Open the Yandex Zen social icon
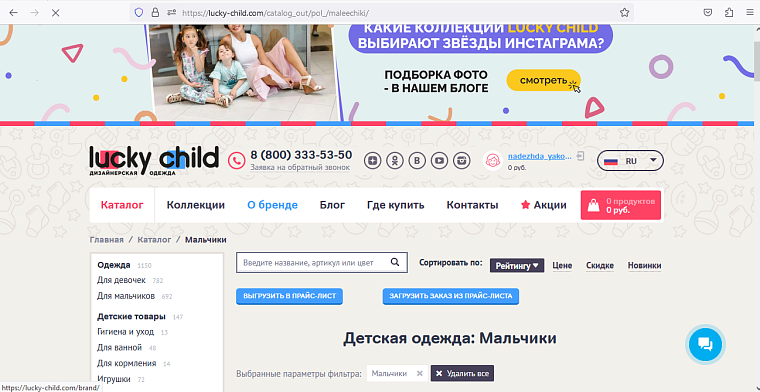 tap(373, 160)
